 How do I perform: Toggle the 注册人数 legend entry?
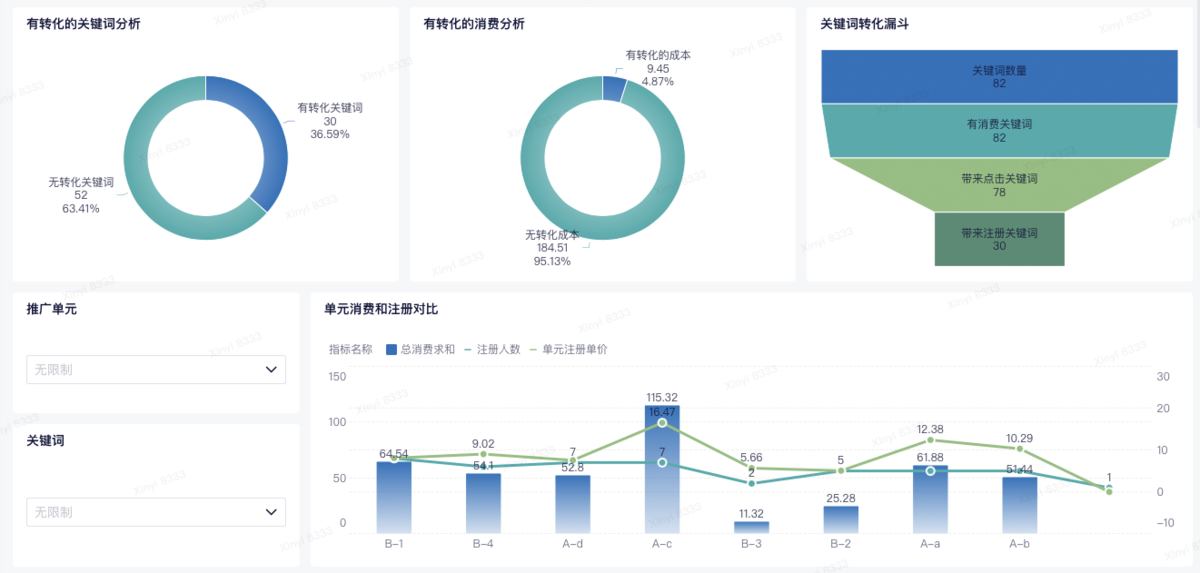tap(493, 350)
